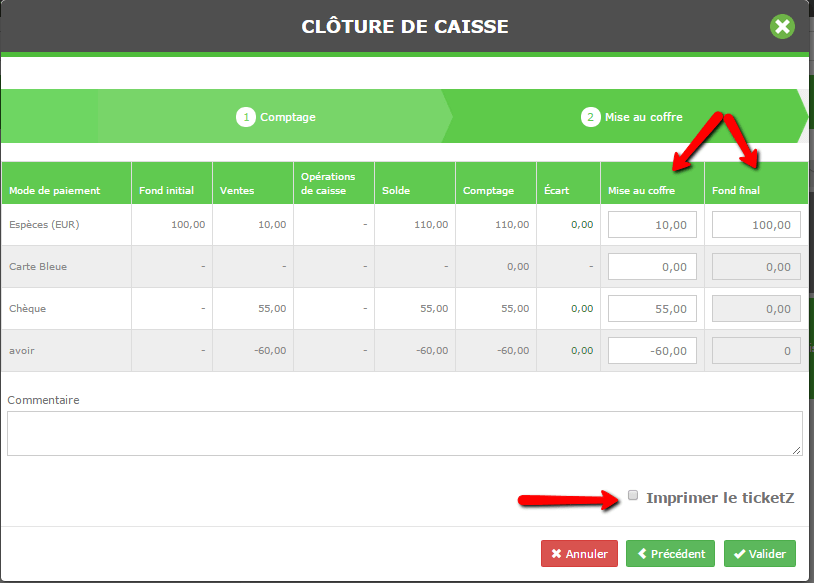Confirm the closing with Valider

760,553
